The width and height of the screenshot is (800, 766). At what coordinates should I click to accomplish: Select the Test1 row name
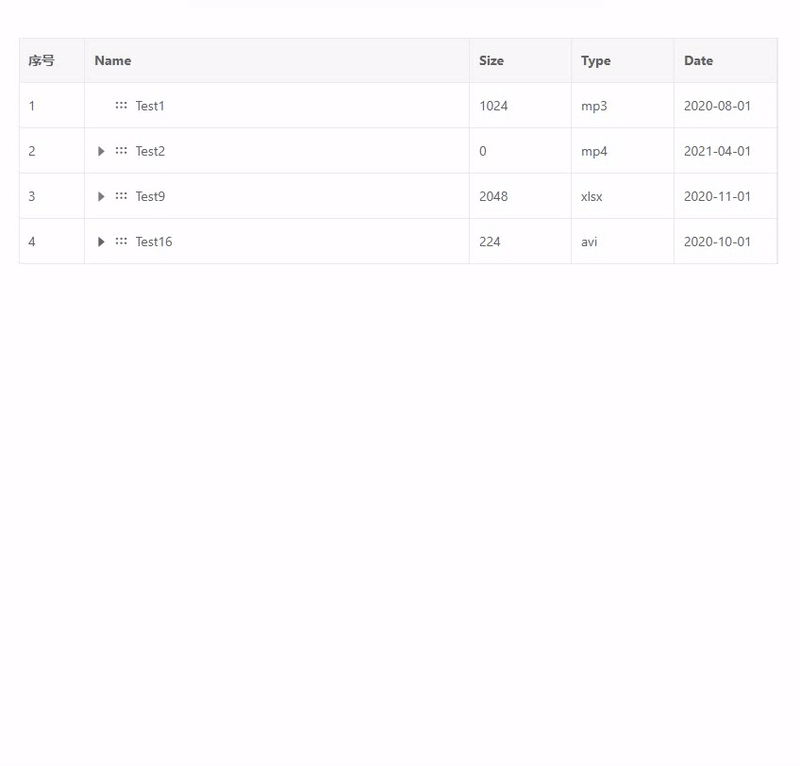(x=150, y=106)
